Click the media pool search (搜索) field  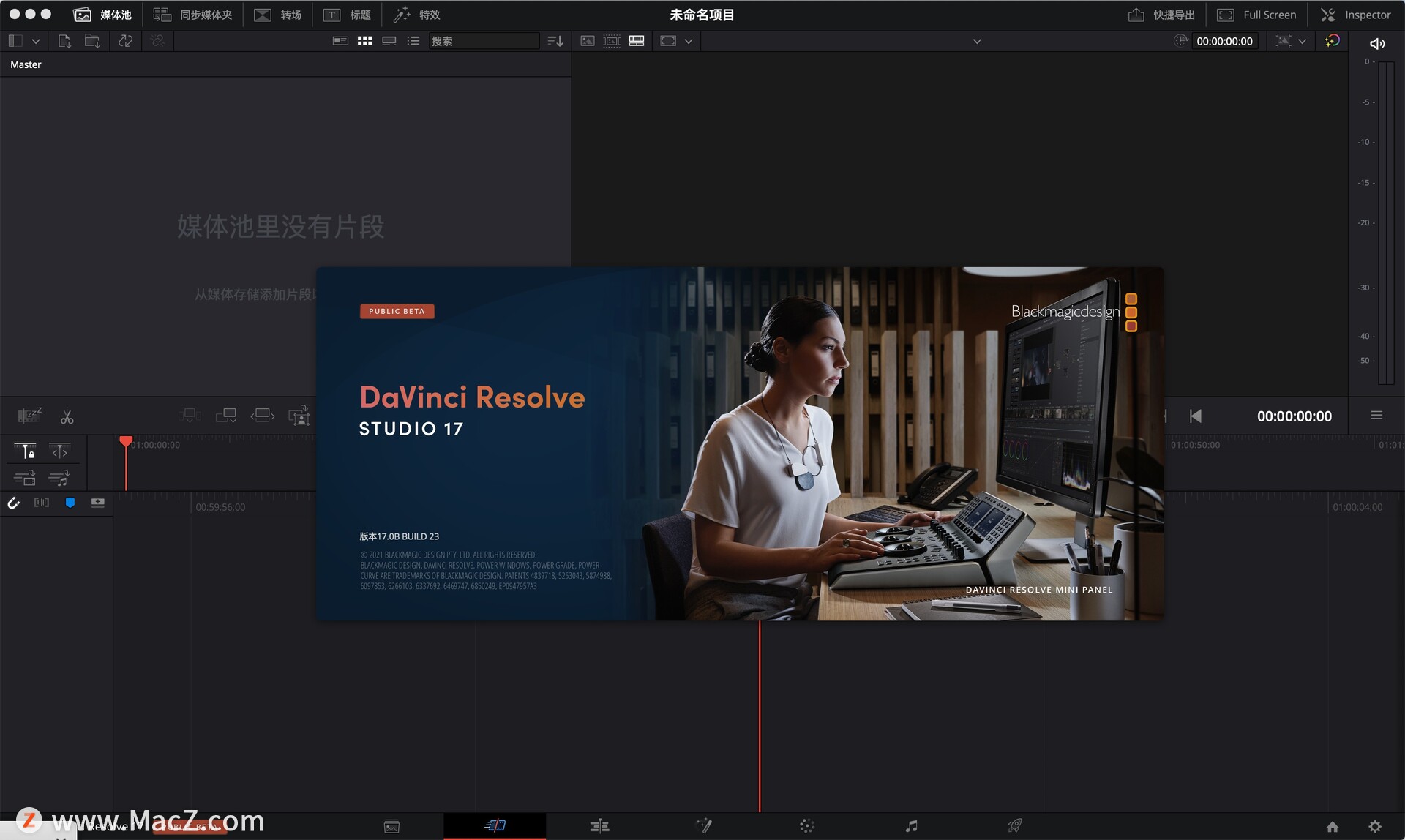[x=484, y=41]
